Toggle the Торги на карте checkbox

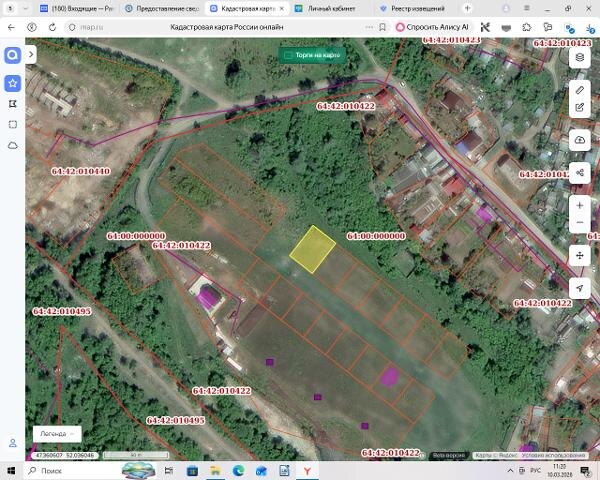[288, 56]
